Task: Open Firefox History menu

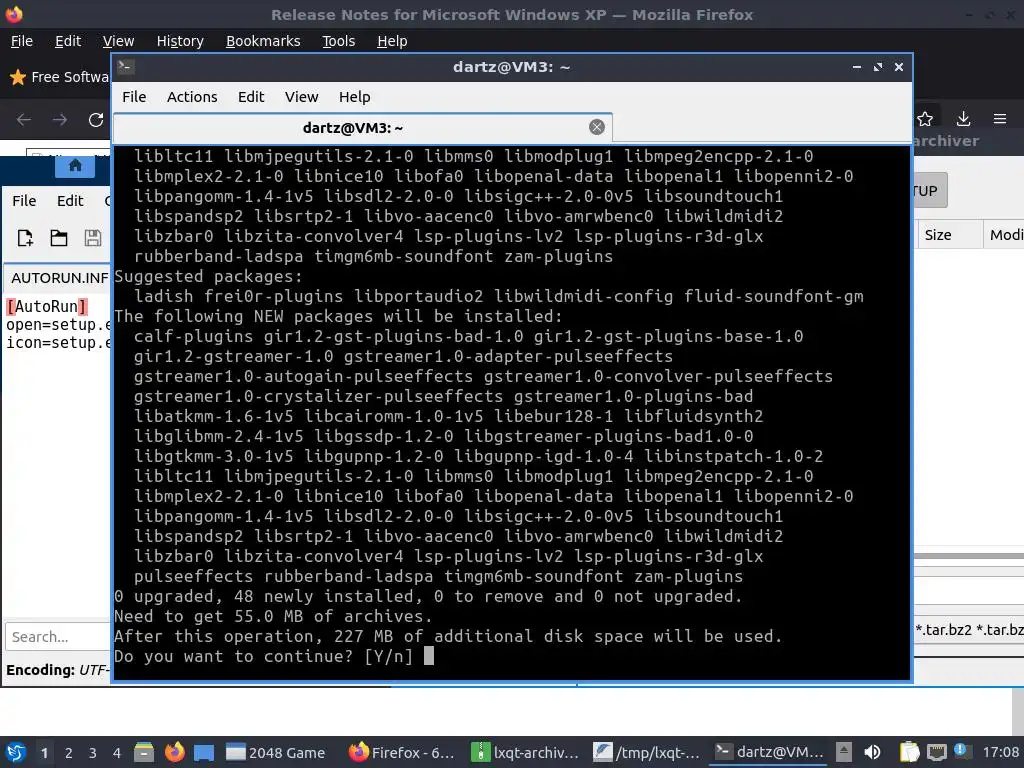Action: click(x=180, y=41)
